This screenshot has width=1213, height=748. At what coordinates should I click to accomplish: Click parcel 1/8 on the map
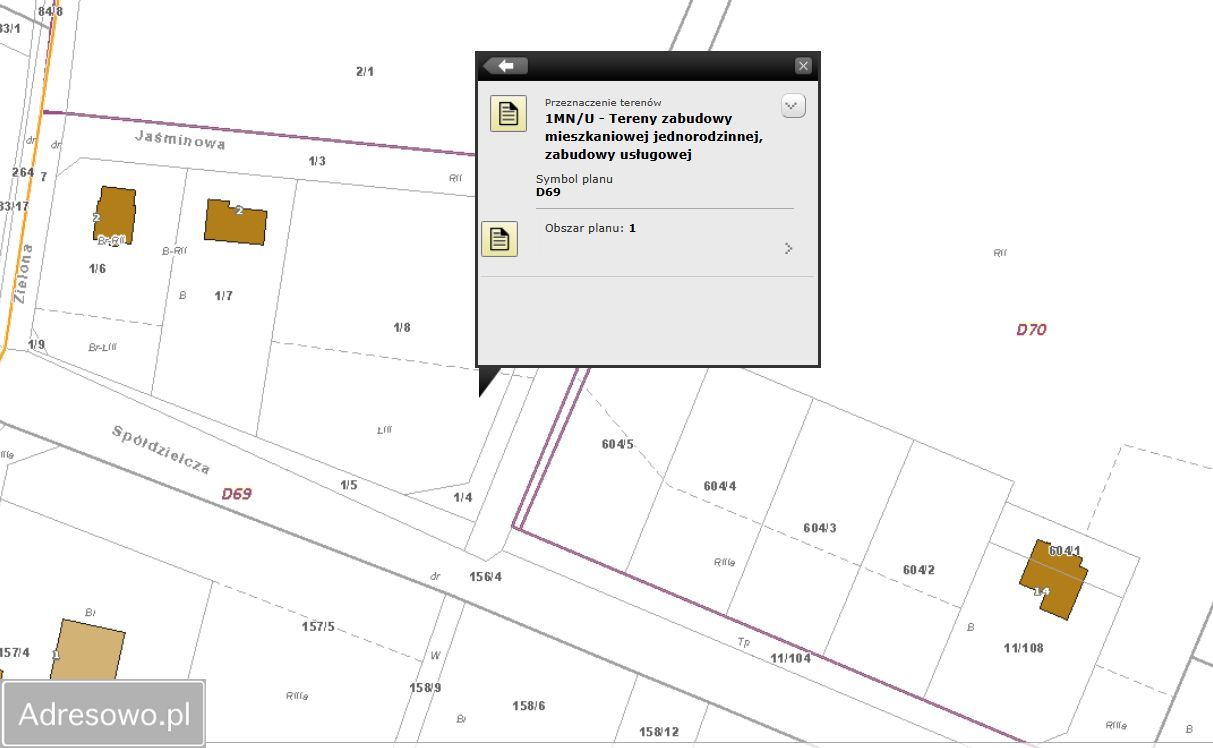tap(401, 328)
